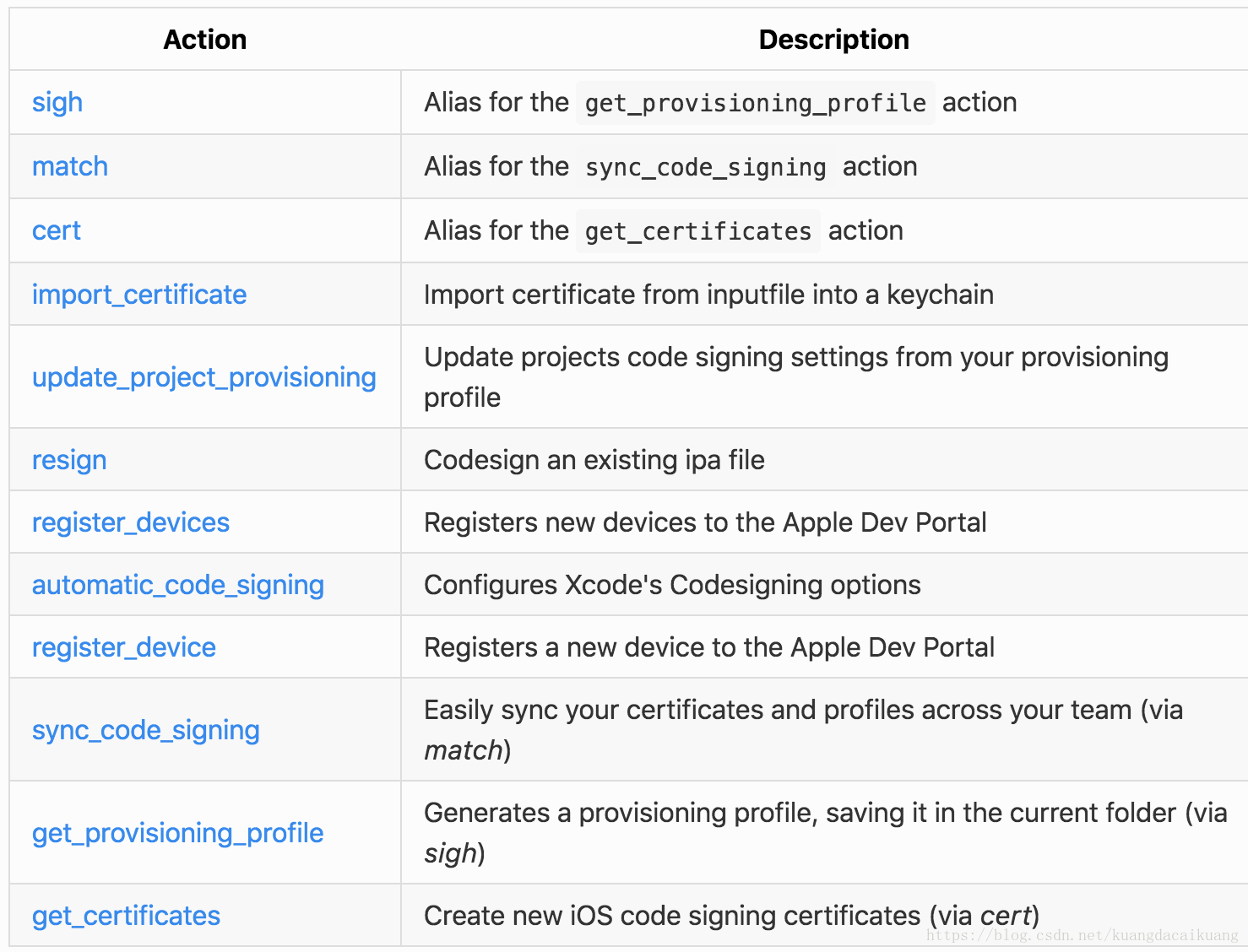Click the get_certificates code snippet in description

click(x=697, y=231)
